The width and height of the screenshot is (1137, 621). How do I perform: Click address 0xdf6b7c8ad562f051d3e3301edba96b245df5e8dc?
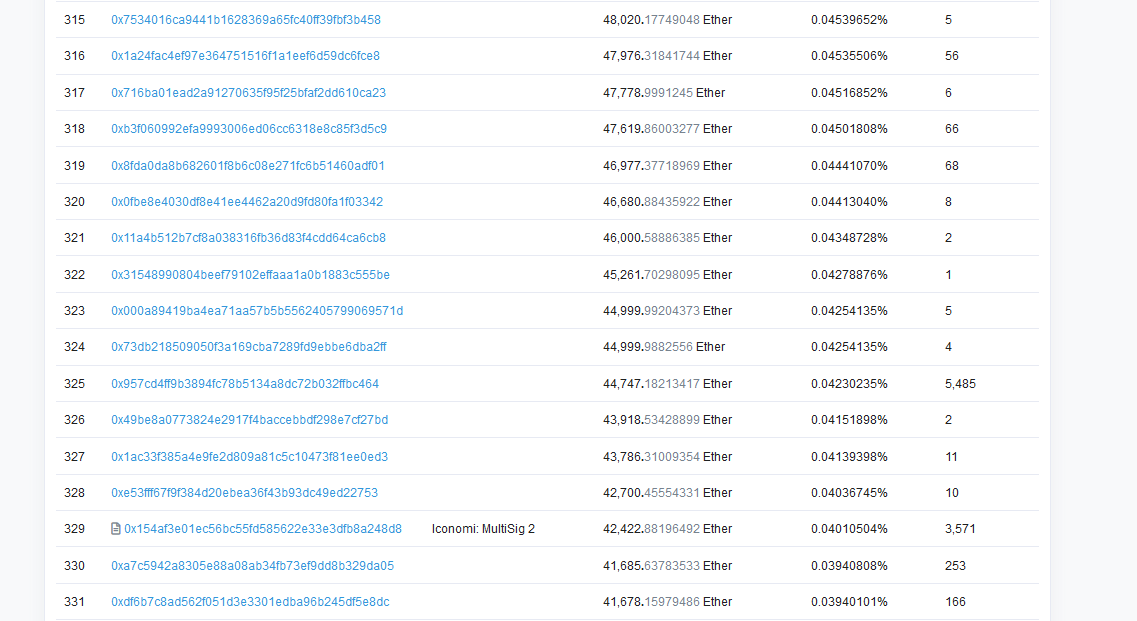(250, 602)
